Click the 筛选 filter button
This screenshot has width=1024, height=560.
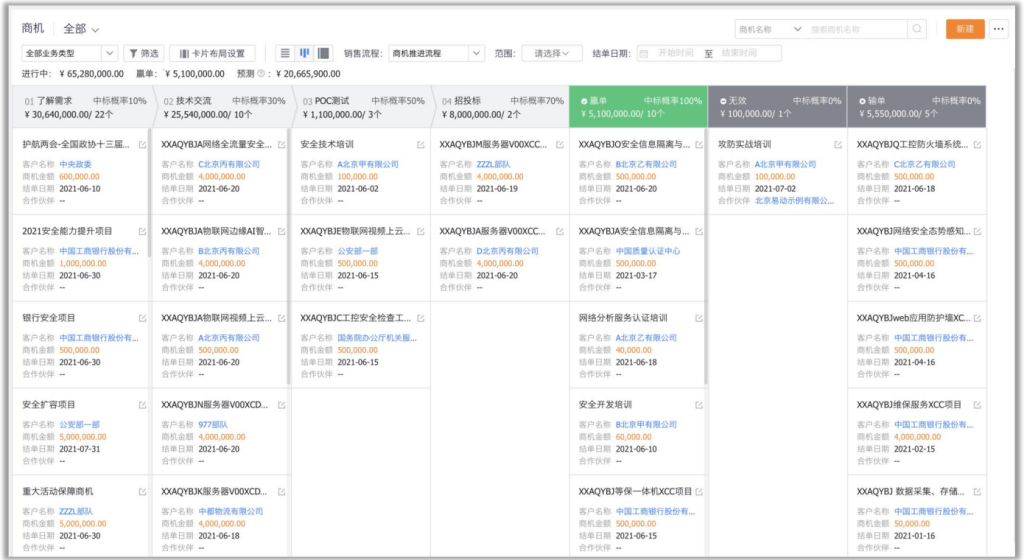tap(143, 53)
